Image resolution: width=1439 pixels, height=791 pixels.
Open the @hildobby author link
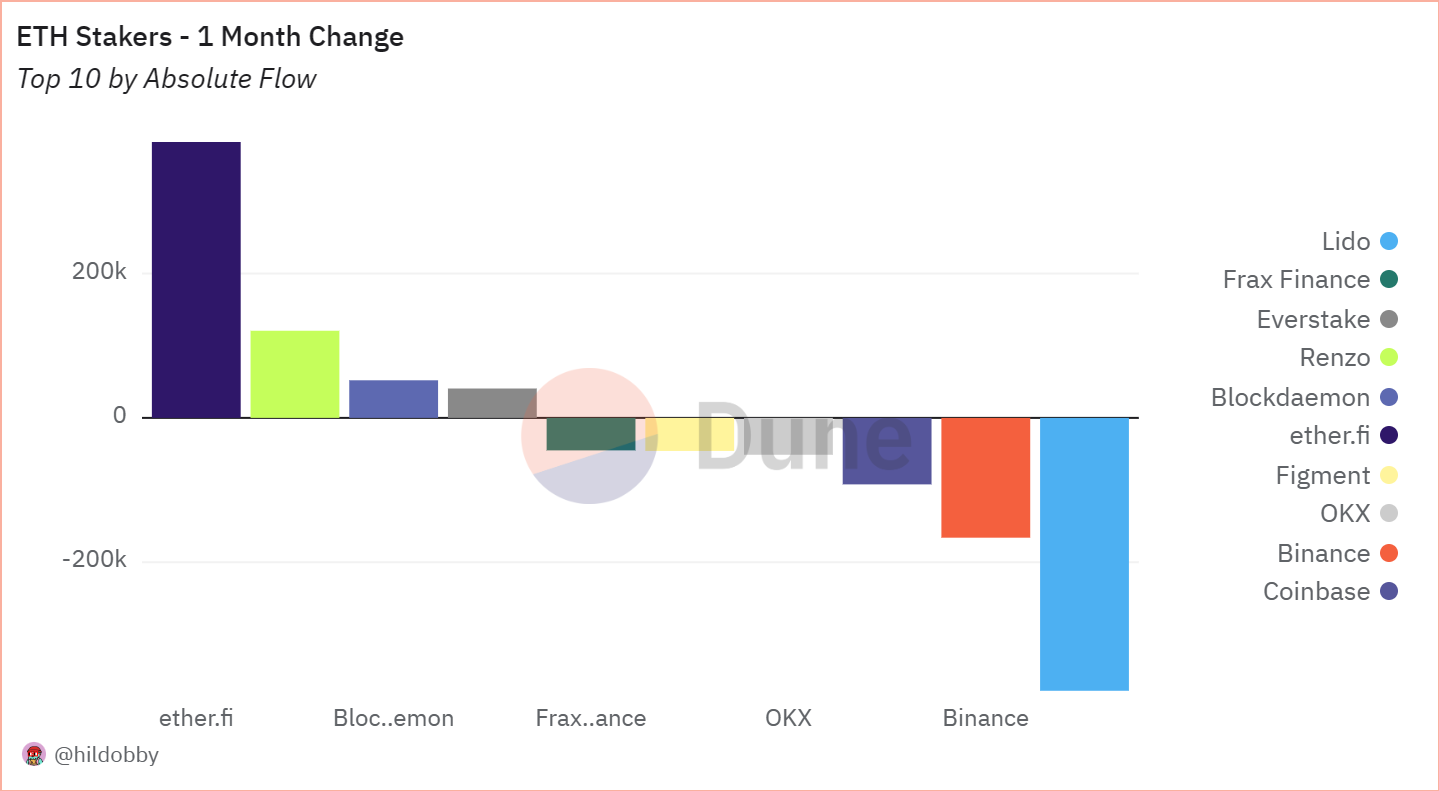click(x=106, y=755)
